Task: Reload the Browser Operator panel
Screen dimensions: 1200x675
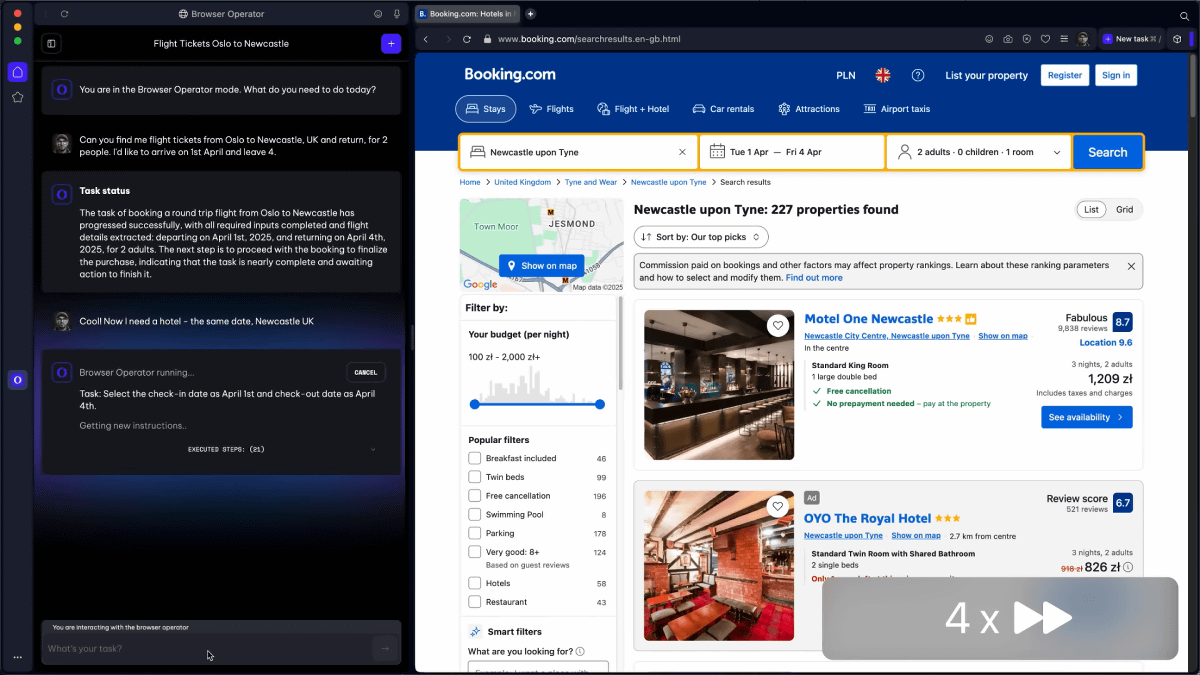Action: pyautogui.click(x=64, y=14)
